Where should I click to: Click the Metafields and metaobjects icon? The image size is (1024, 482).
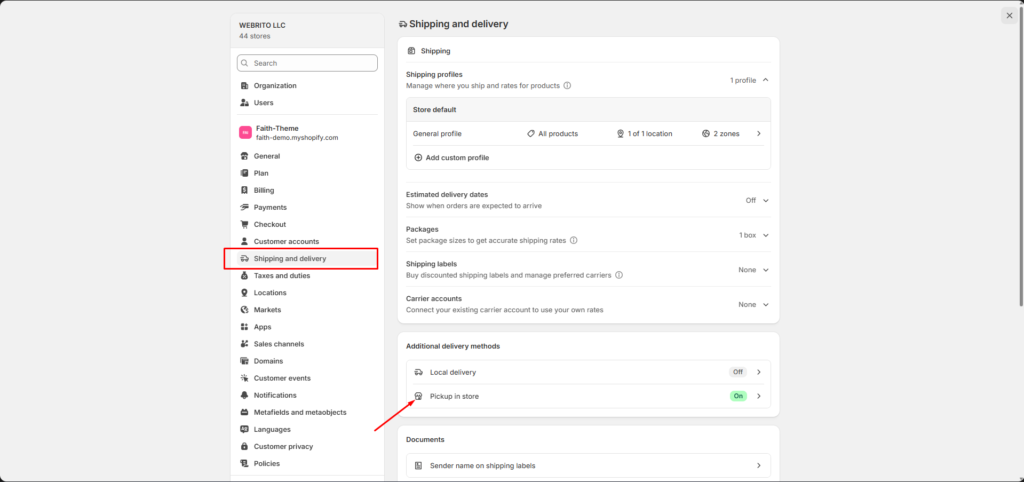(x=244, y=412)
